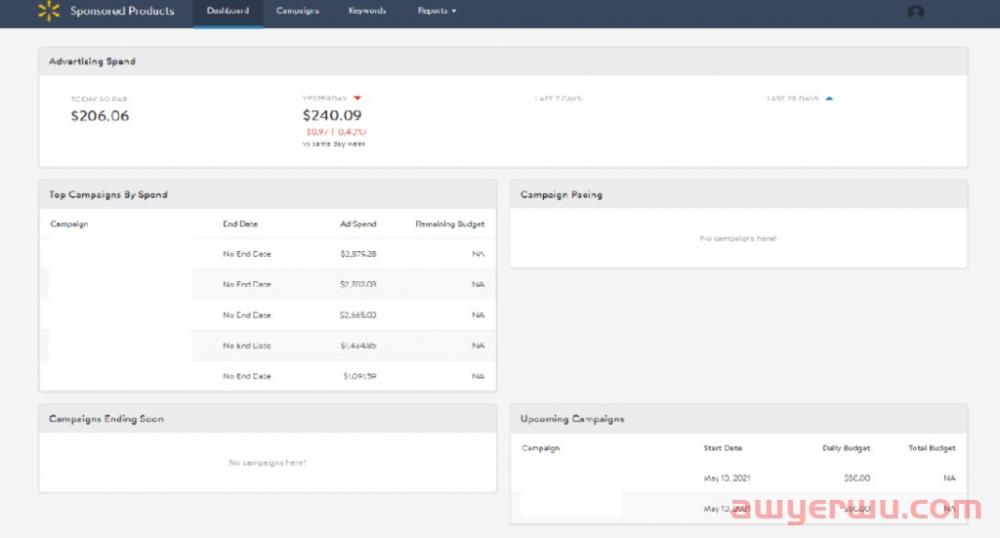Click the Start Date column header
This screenshot has height=538, width=1000.
point(723,448)
